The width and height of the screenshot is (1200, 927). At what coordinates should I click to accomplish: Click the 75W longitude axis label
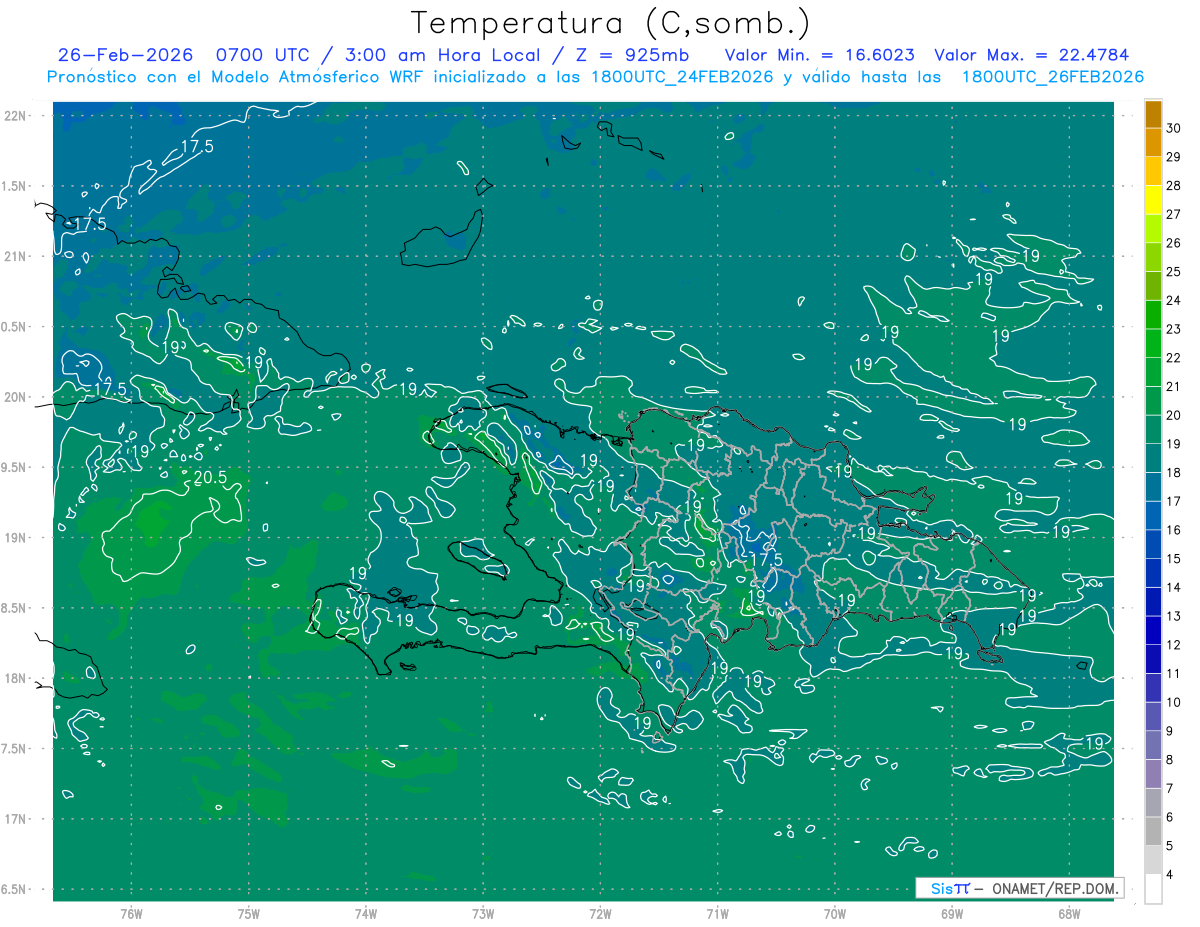(x=248, y=914)
